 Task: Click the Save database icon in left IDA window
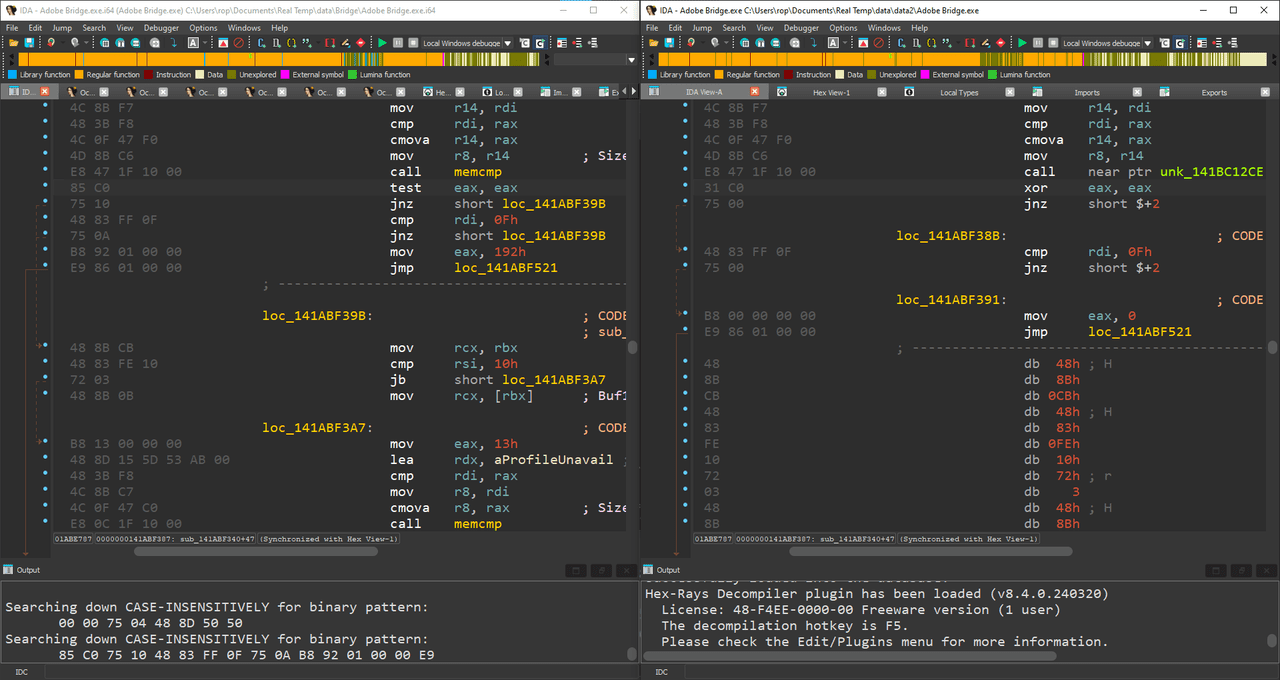(x=29, y=43)
